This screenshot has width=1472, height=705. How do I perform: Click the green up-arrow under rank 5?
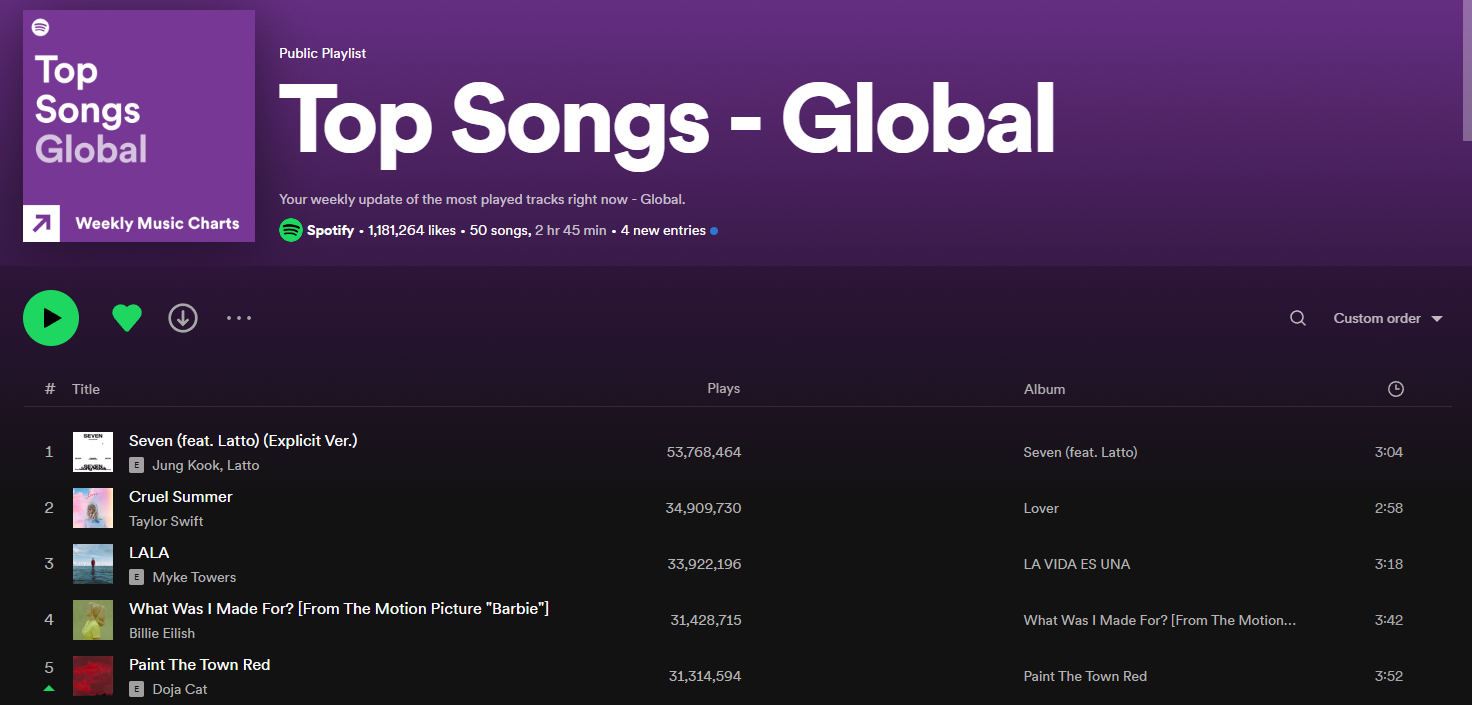[49, 688]
